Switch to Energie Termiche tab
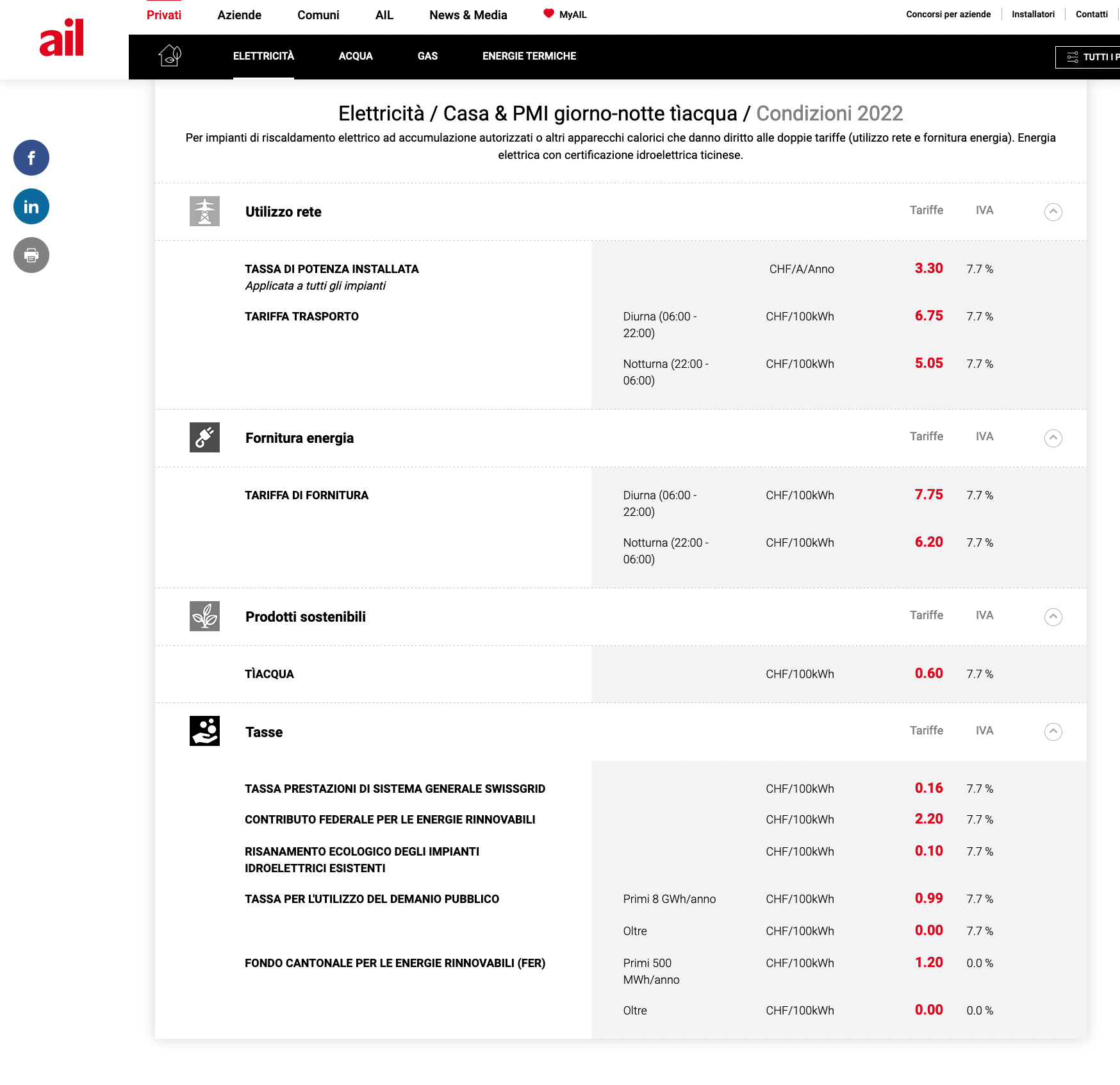This screenshot has height=1085, width=1120. (x=529, y=56)
